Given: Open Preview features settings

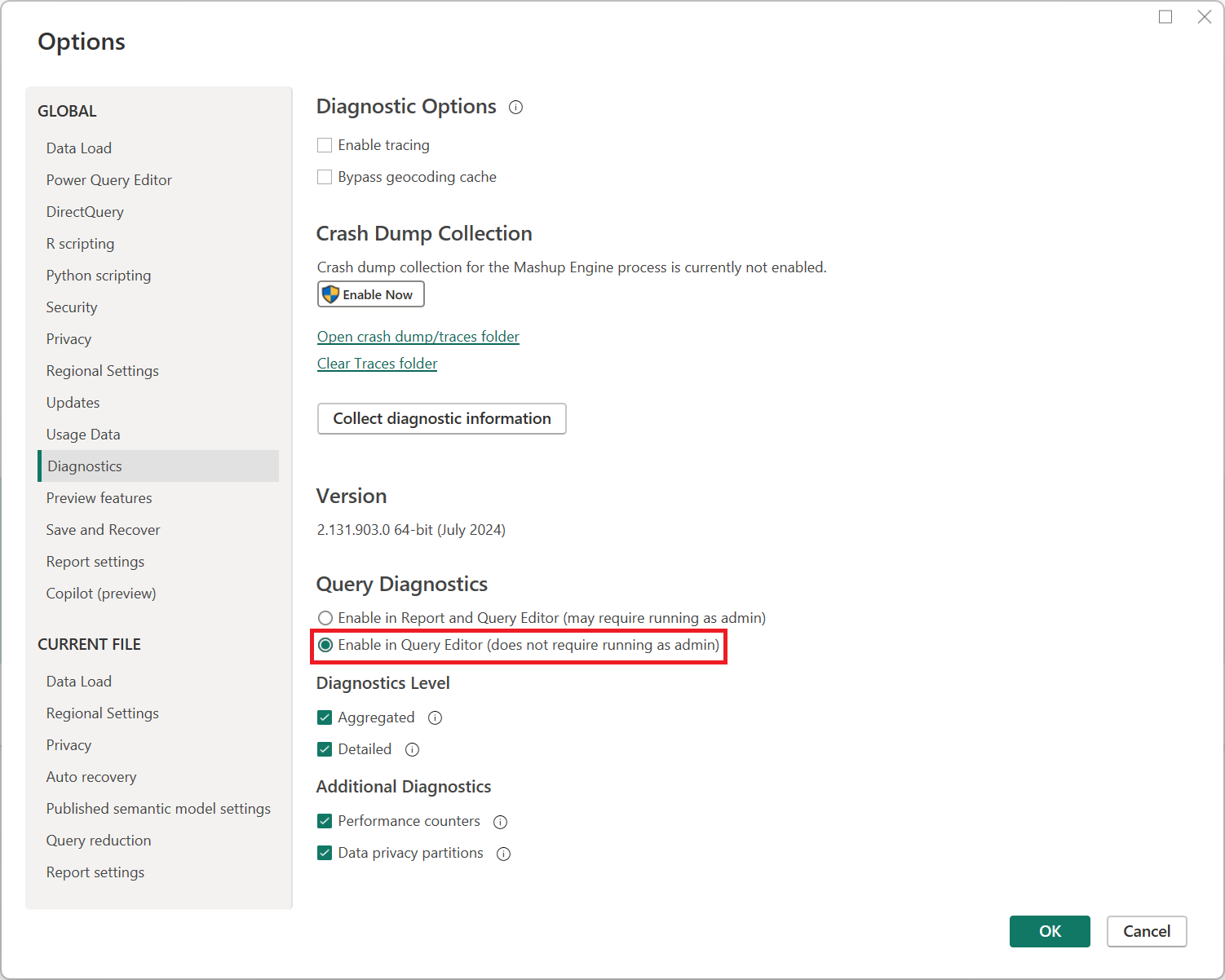Looking at the screenshot, I should [158, 498].
